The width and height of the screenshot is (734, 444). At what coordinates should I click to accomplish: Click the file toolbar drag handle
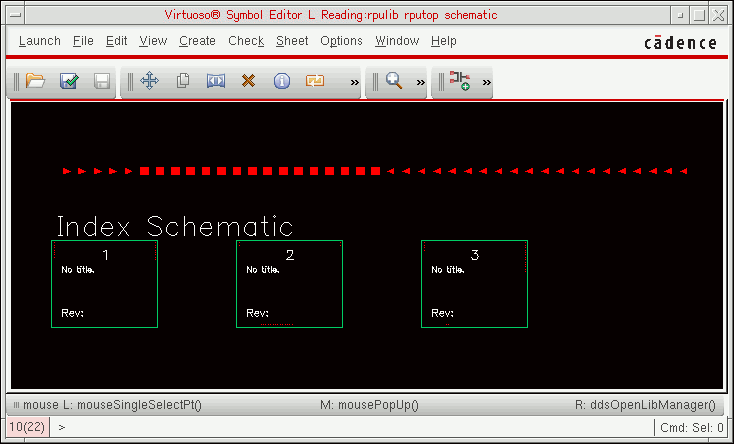tap(16, 82)
